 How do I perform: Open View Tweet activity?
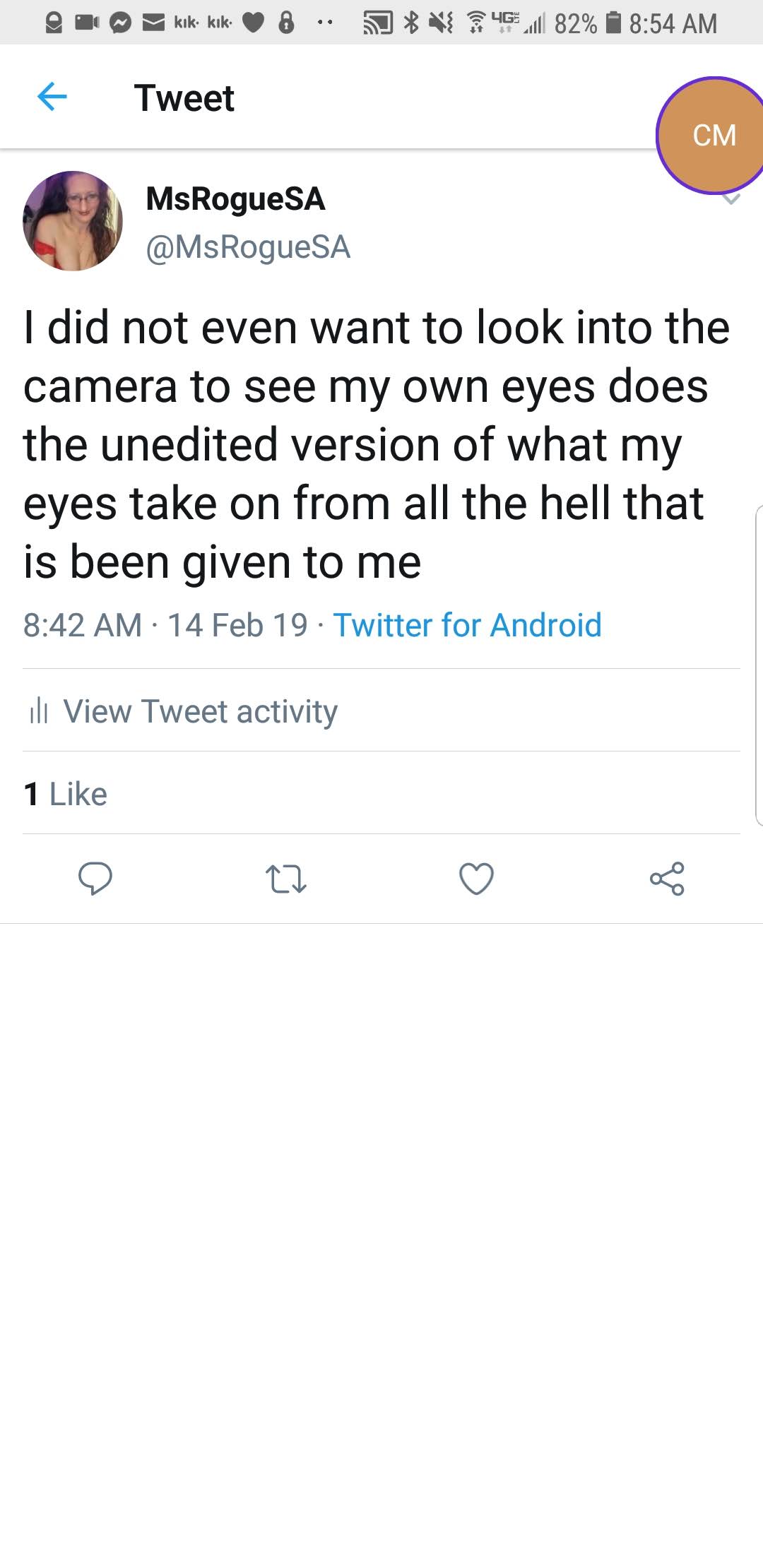[x=200, y=711]
